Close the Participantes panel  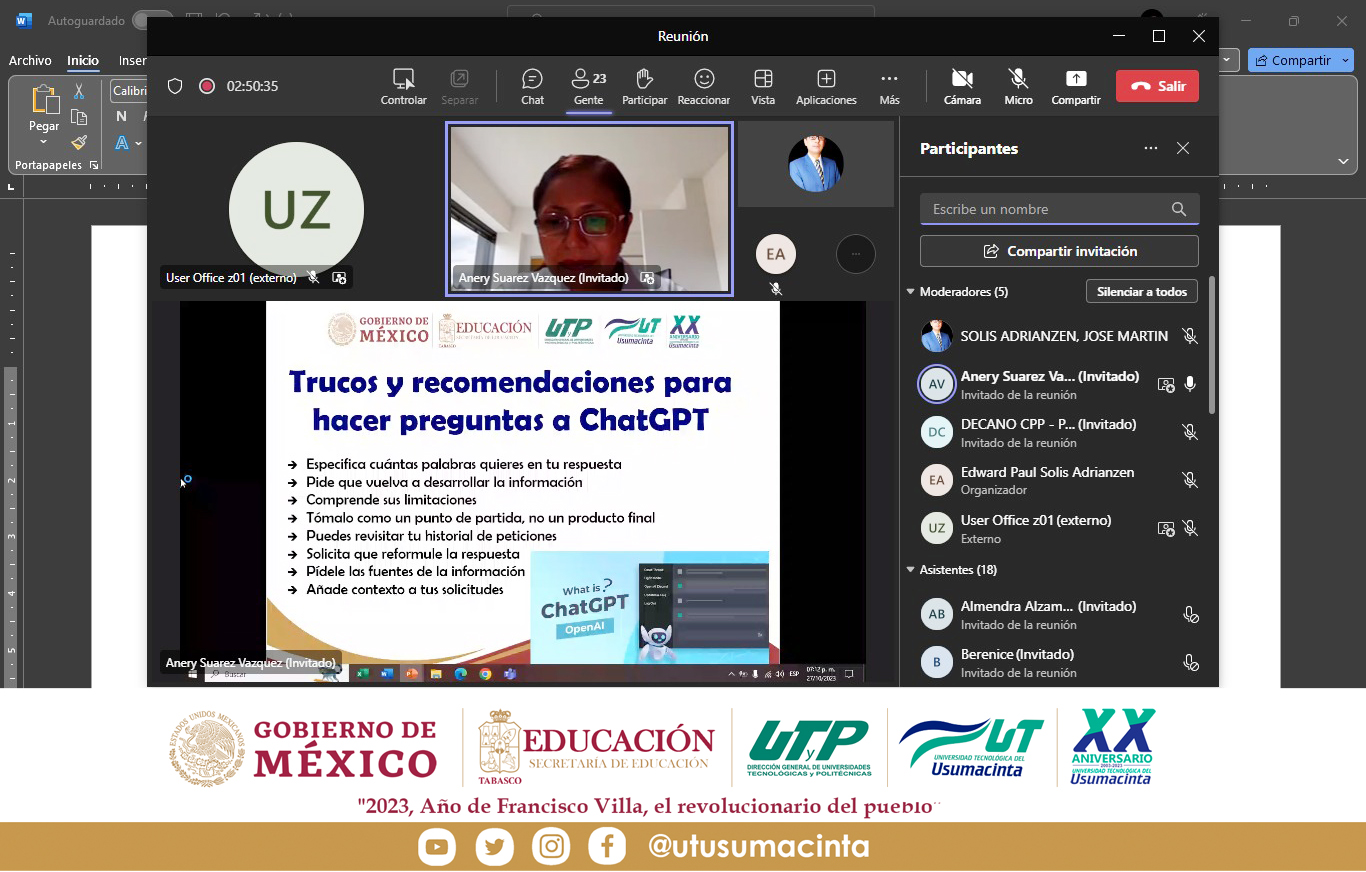pos(1183,148)
